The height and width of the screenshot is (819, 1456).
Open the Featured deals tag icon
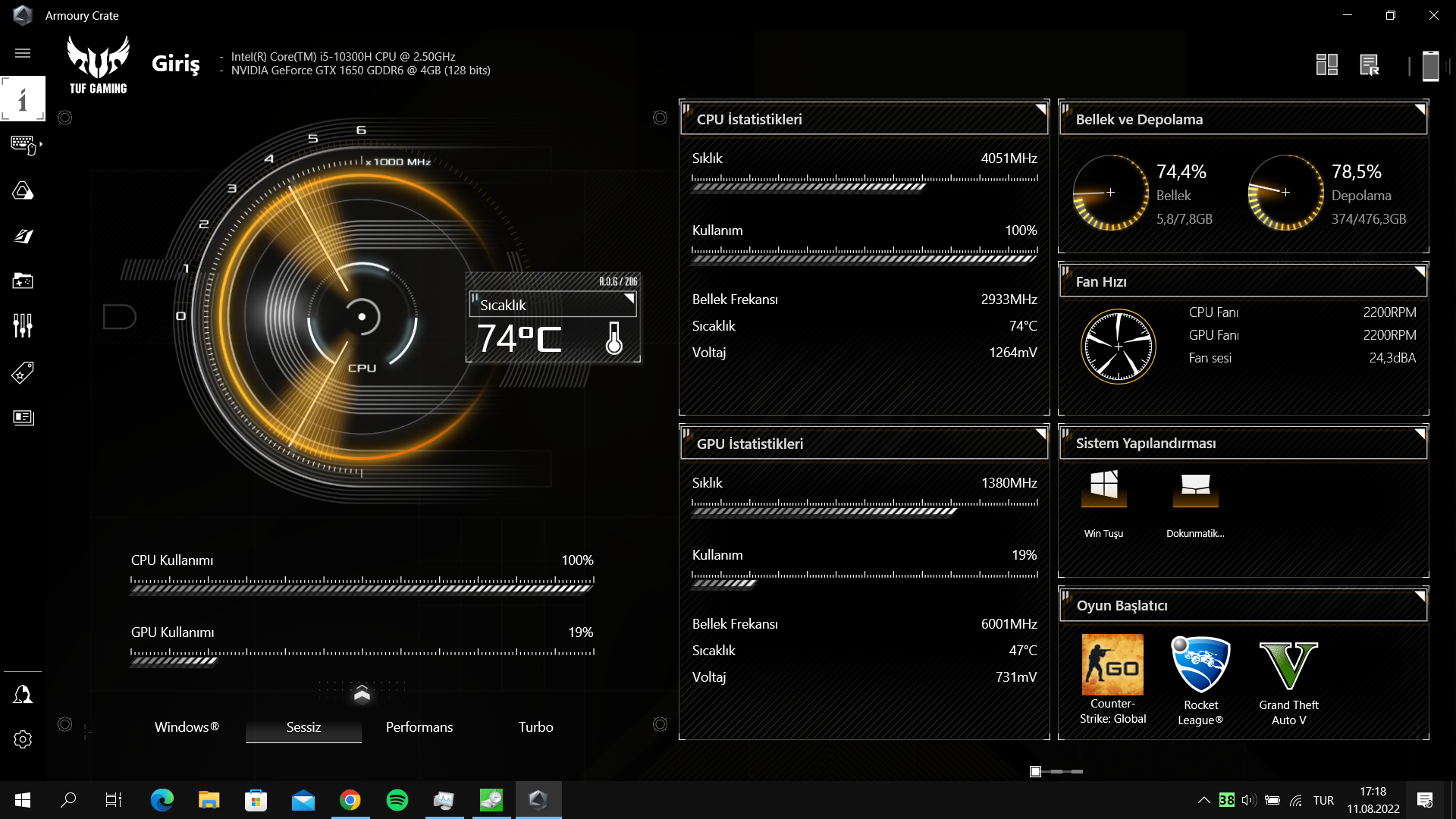coord(23,372)
